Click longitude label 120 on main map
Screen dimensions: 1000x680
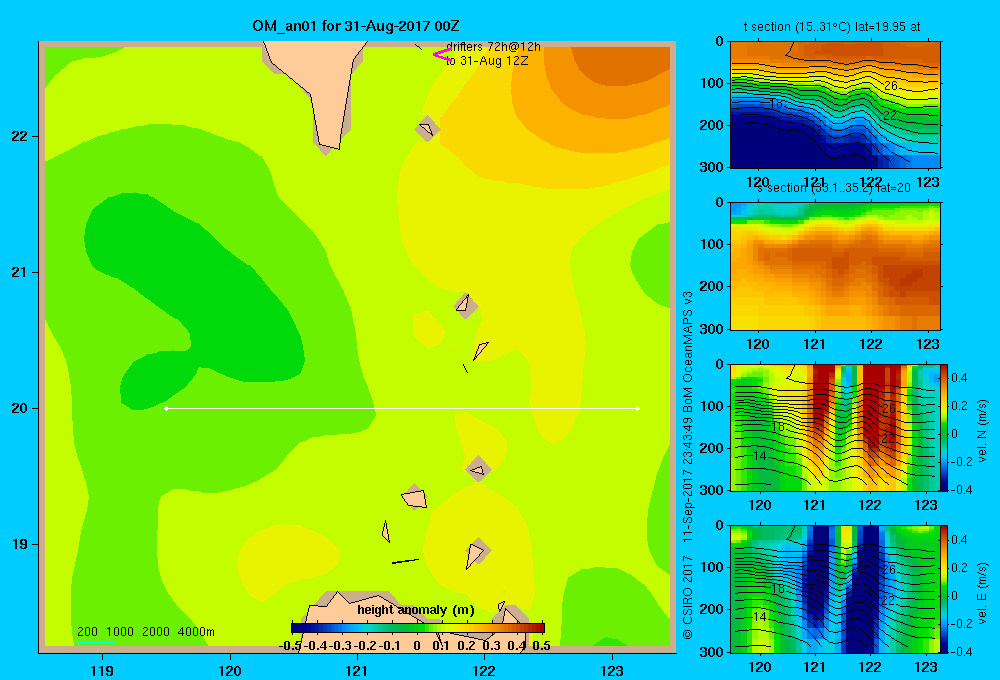[230, 670]
